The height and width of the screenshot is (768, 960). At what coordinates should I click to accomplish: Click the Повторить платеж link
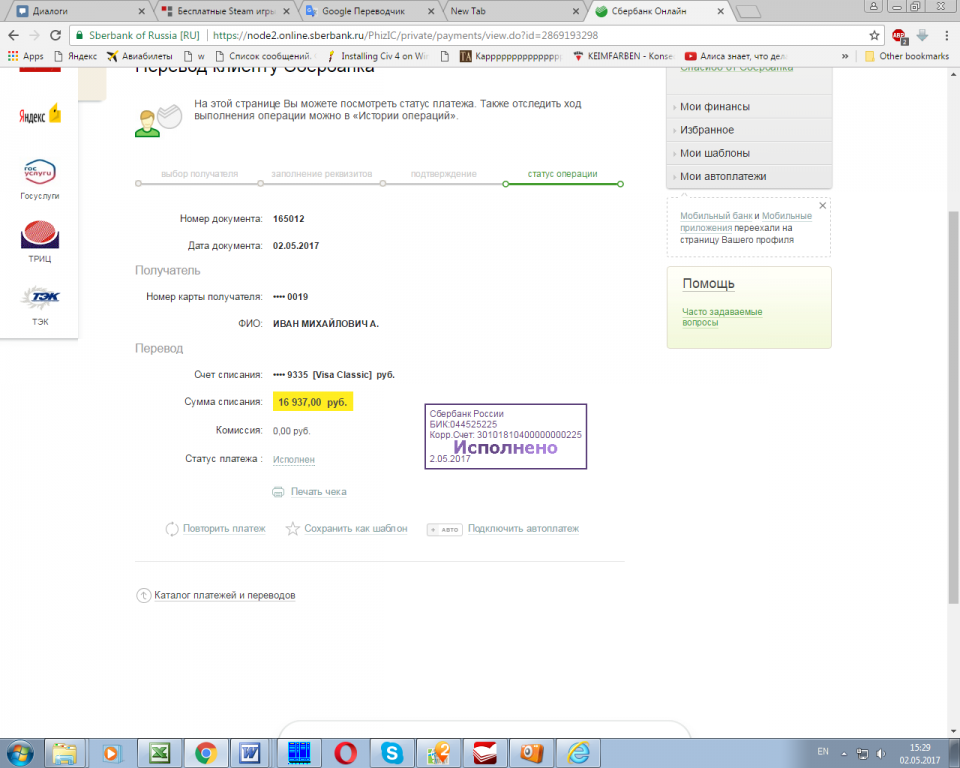click(x=224, y=529)
